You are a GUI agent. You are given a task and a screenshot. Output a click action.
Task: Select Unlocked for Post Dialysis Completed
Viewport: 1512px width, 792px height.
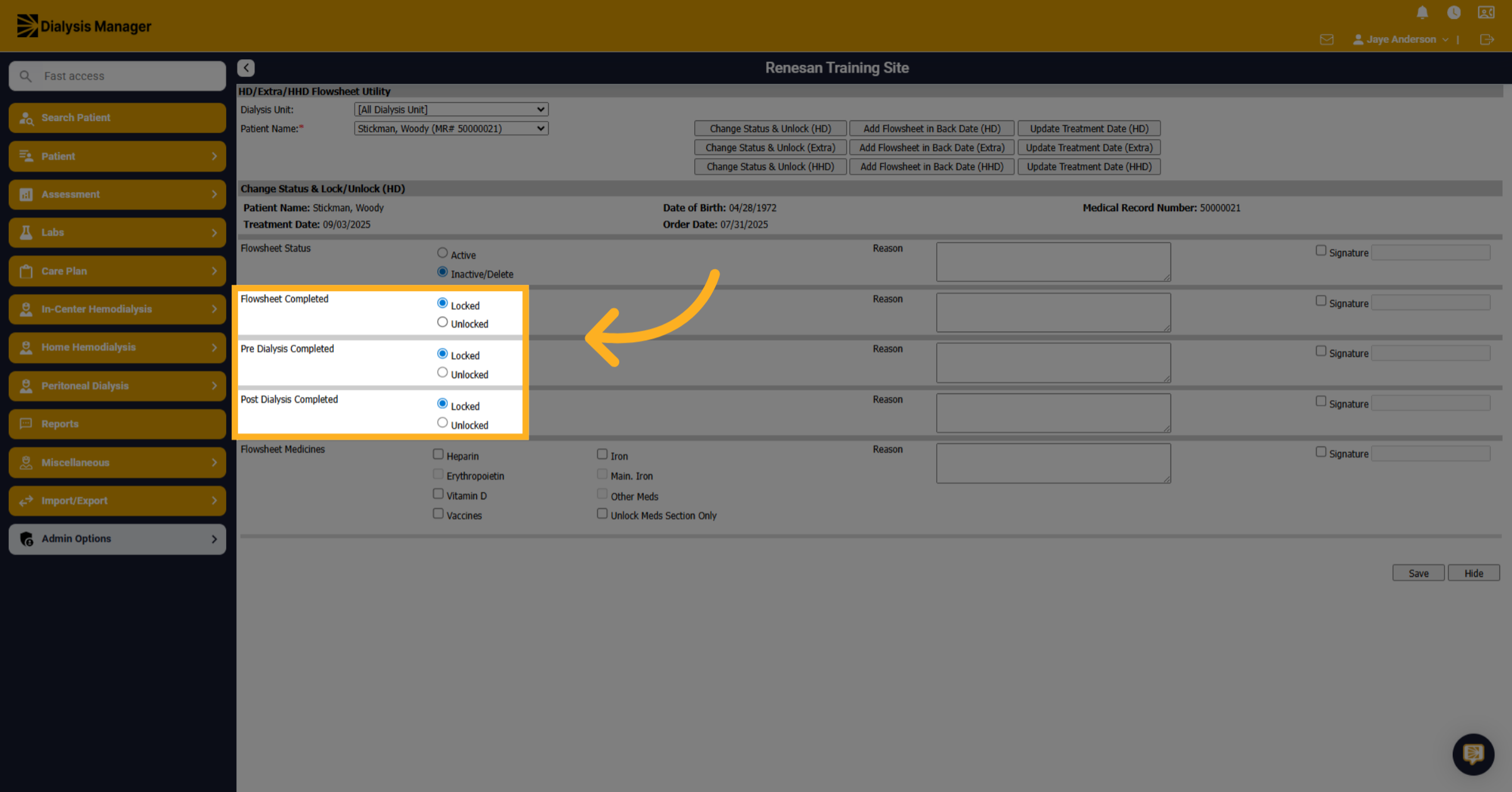[442, 423]
